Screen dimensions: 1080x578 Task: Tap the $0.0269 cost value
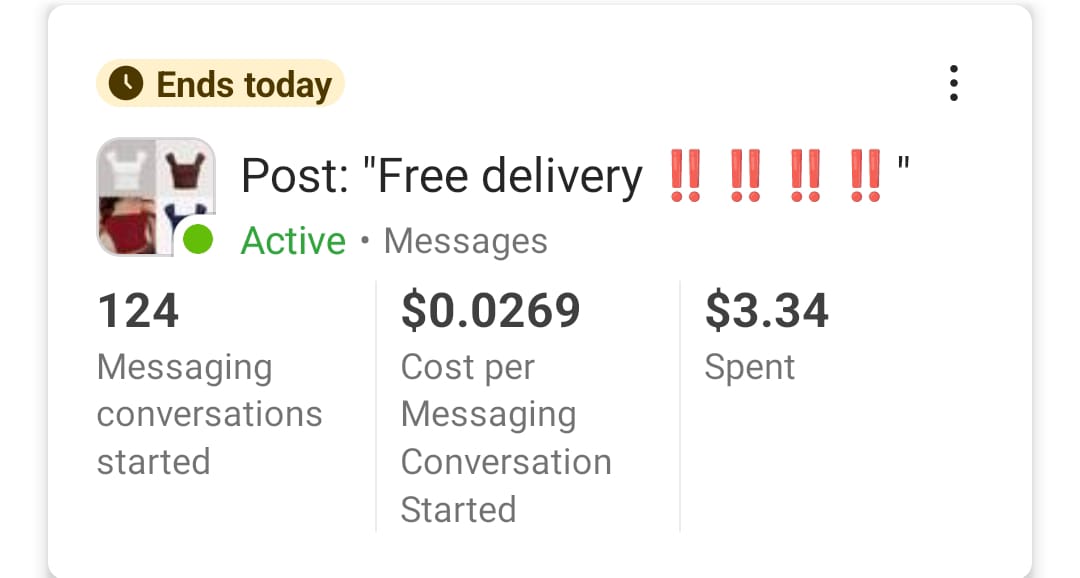pos(490,310)
